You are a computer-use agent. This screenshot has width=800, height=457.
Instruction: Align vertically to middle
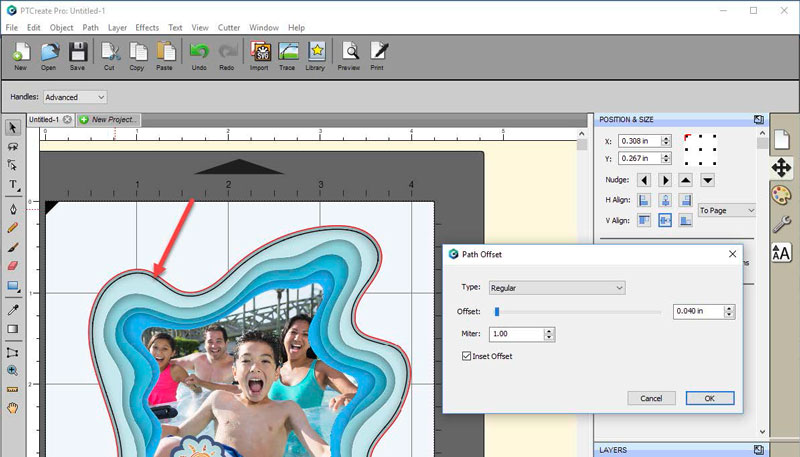[x=665, y=220]
